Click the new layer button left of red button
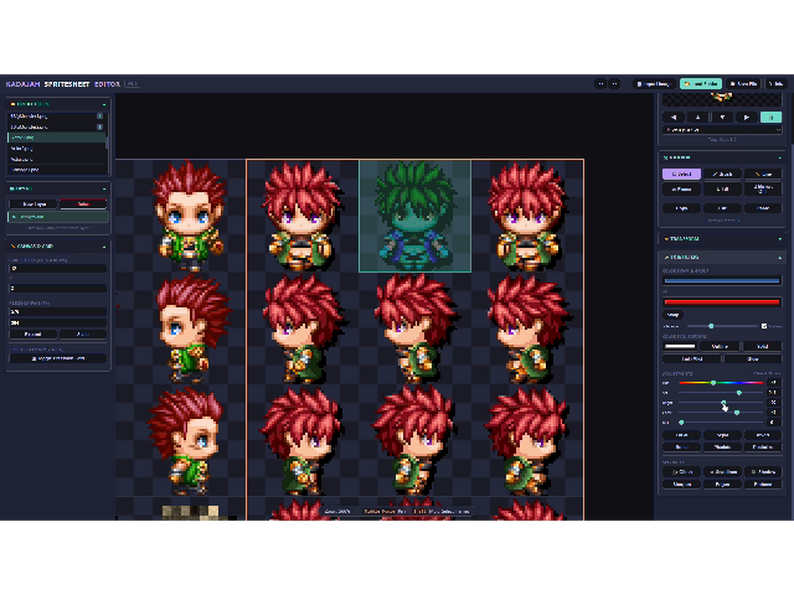 pyautogui.click(x=33, y=204)
